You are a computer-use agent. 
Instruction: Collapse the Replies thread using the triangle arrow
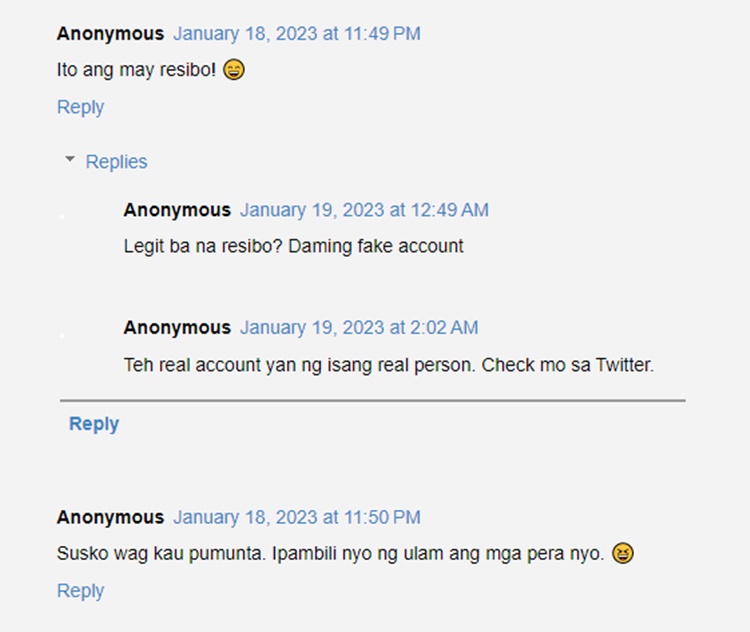point(70,159)
